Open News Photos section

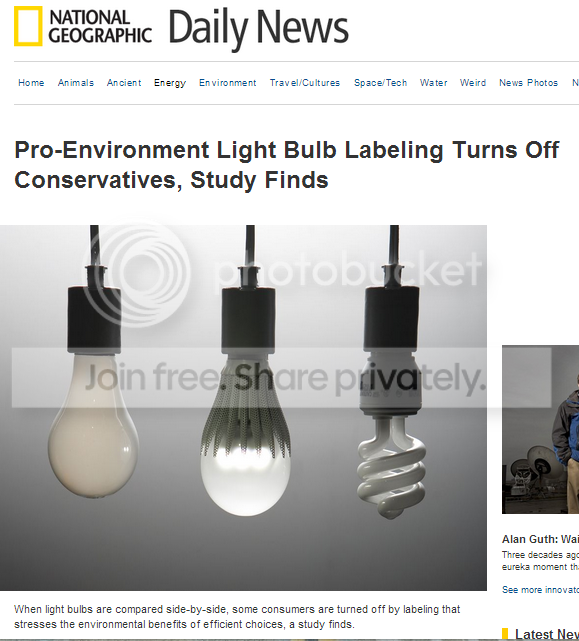click(x=528, y=83)
